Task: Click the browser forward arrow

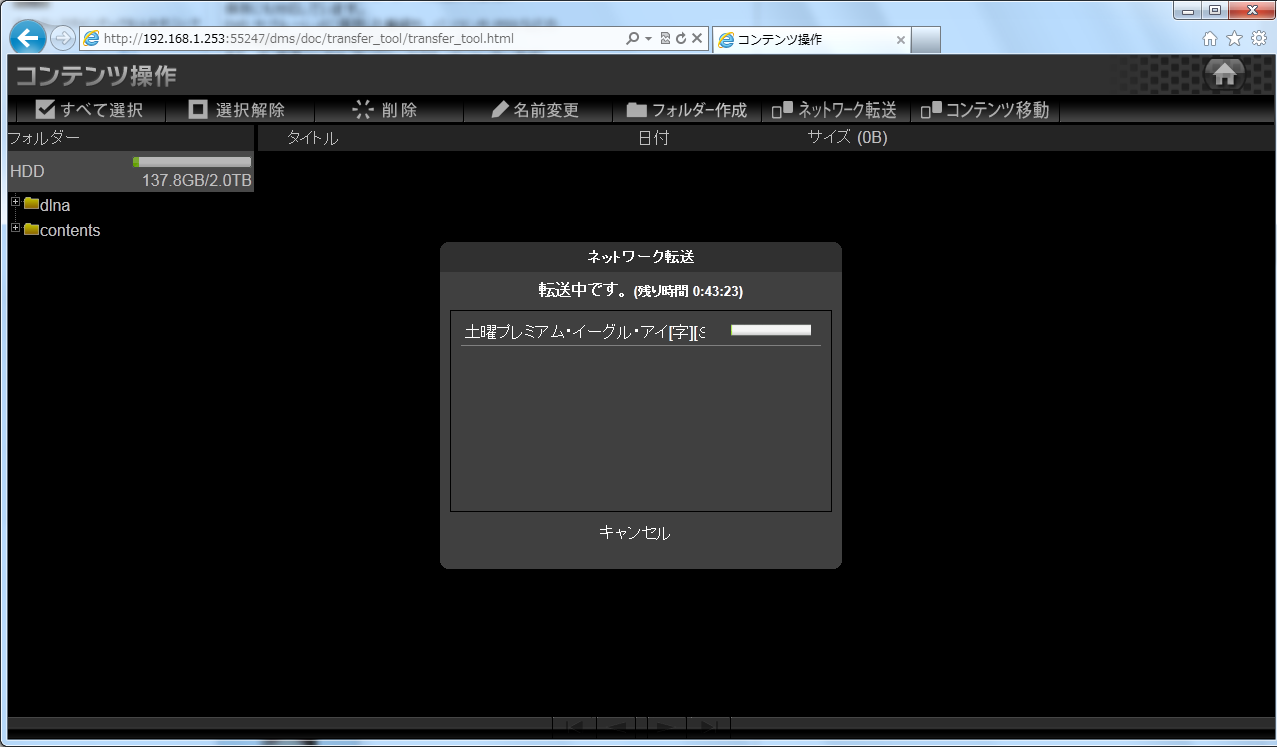Action: 63,39
